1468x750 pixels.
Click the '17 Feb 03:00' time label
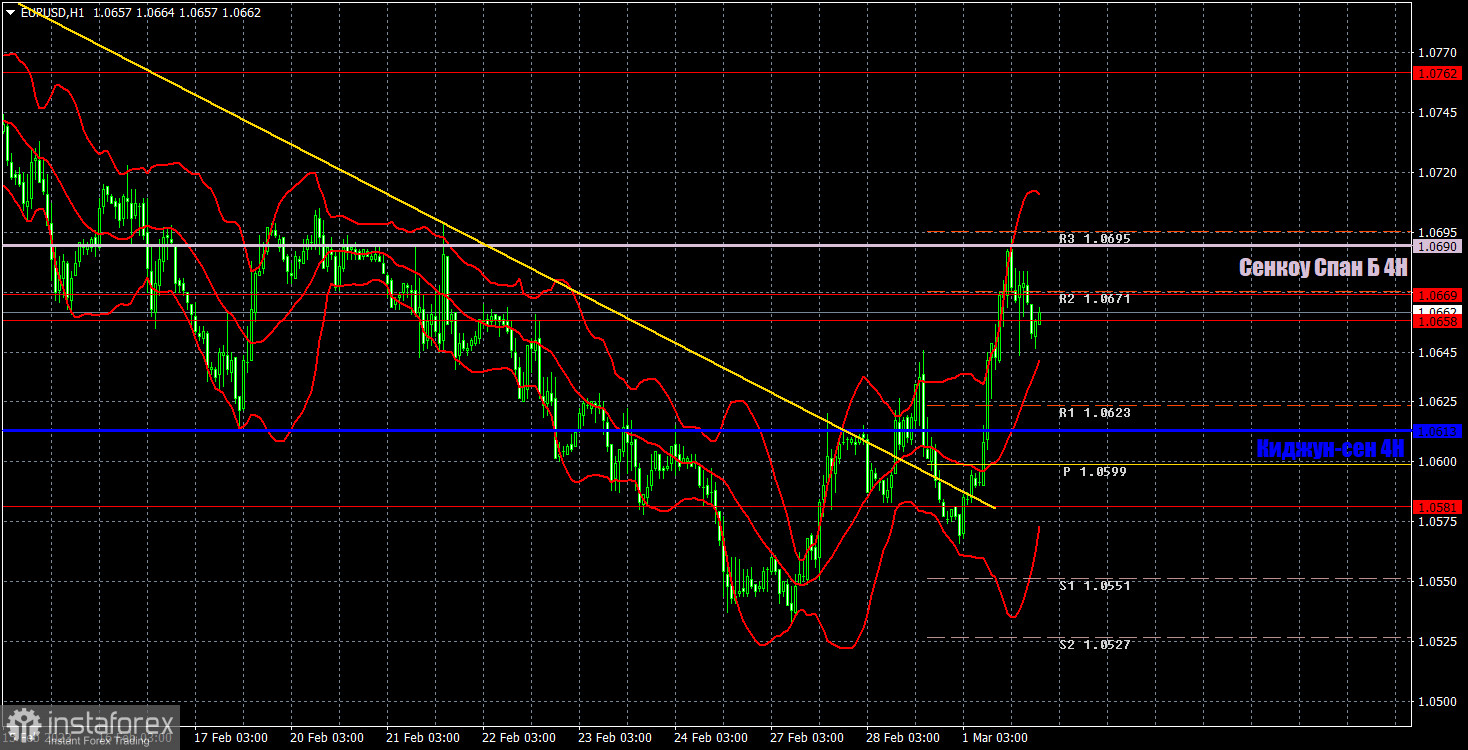[231, 738]
